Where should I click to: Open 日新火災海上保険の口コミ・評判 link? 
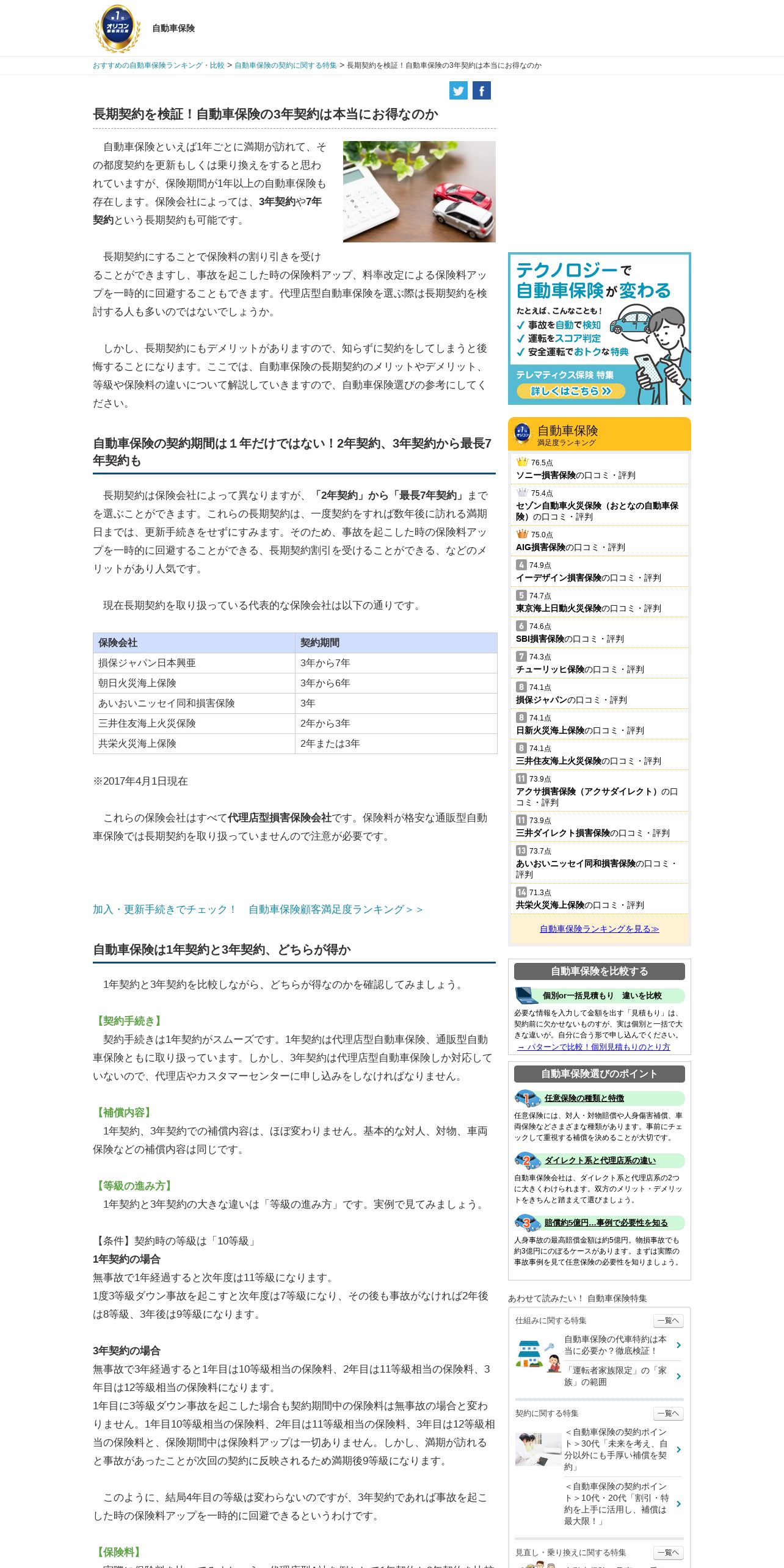[580, 730]
